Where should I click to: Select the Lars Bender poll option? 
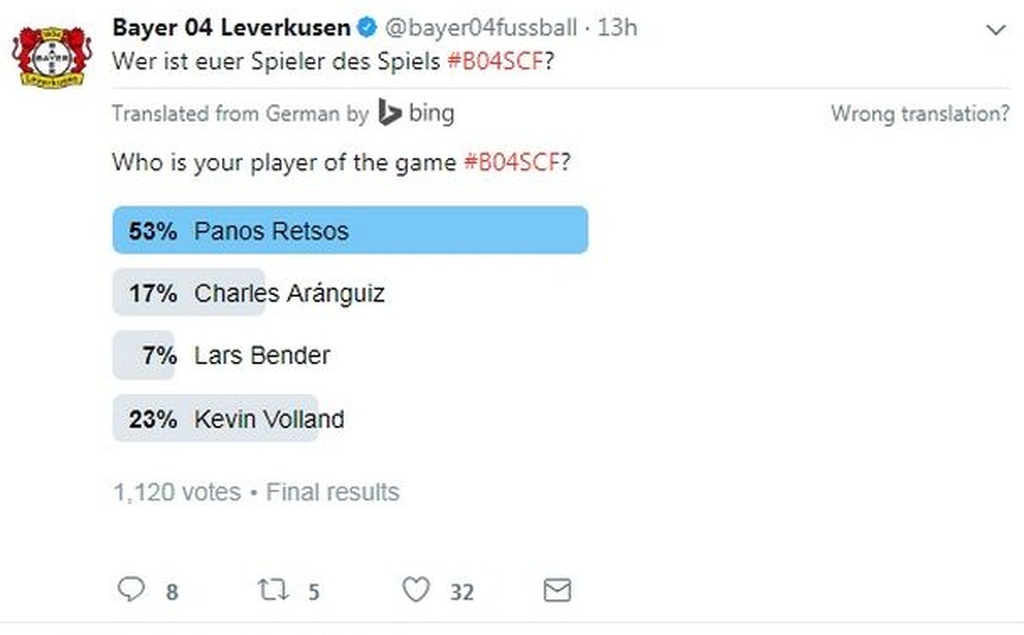coord(262,355)
